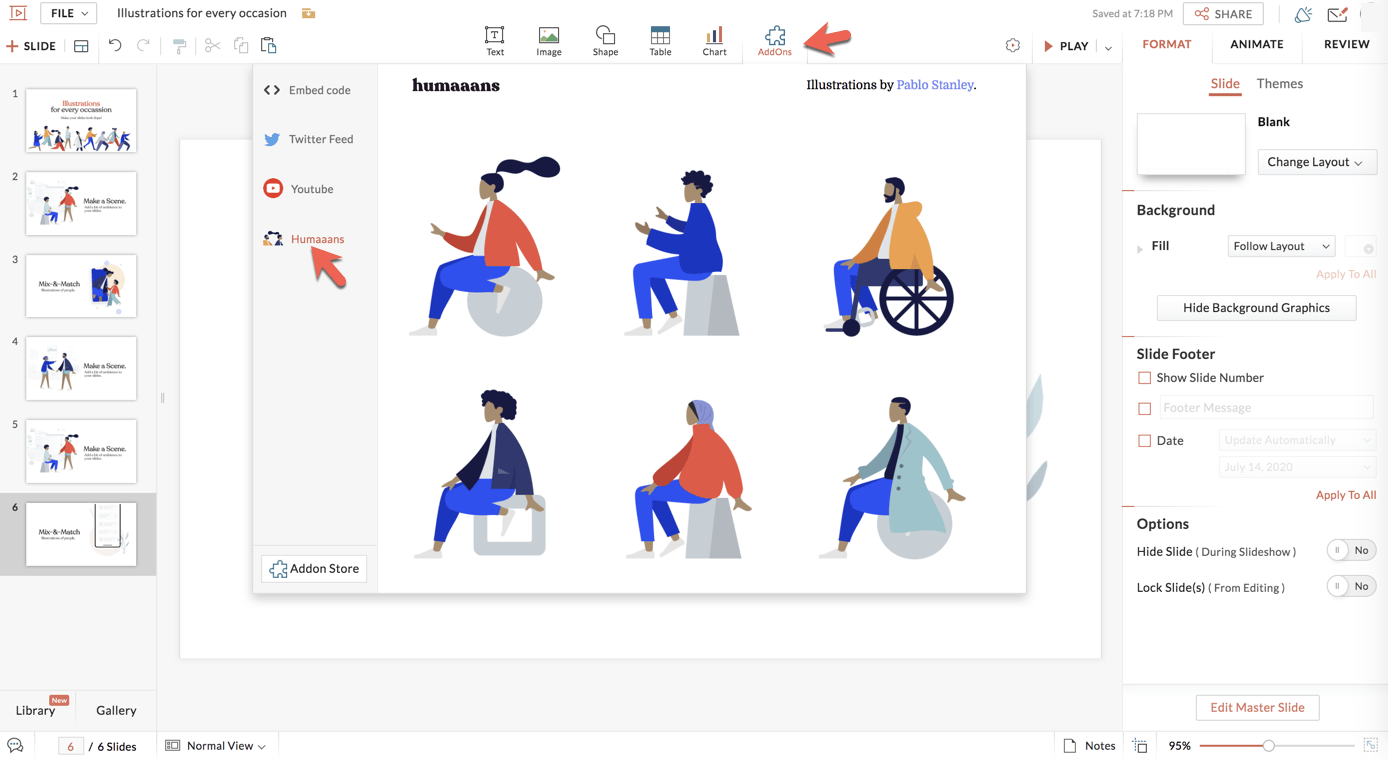Enable Show Slide Number checkbox
The width and height of the screenshot is (1388, 760).
tap(1144, 378)
